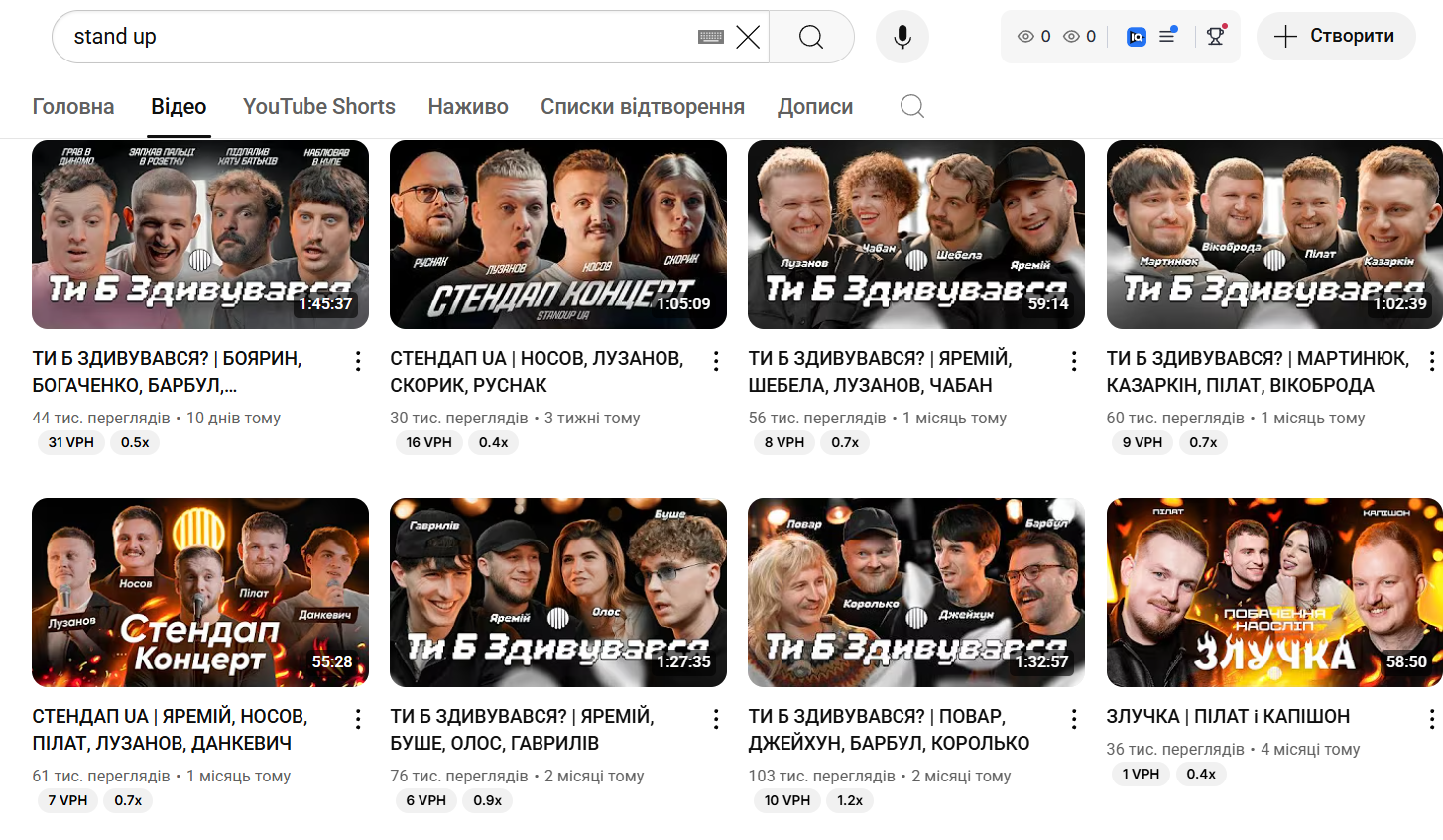1443x840 pixels.
Task: Open title 'ТИ Б ЗДИВУВАВСЯ? | ПОВАР, ДЖЕЙХУН'
Action: [x=889, y=730]
